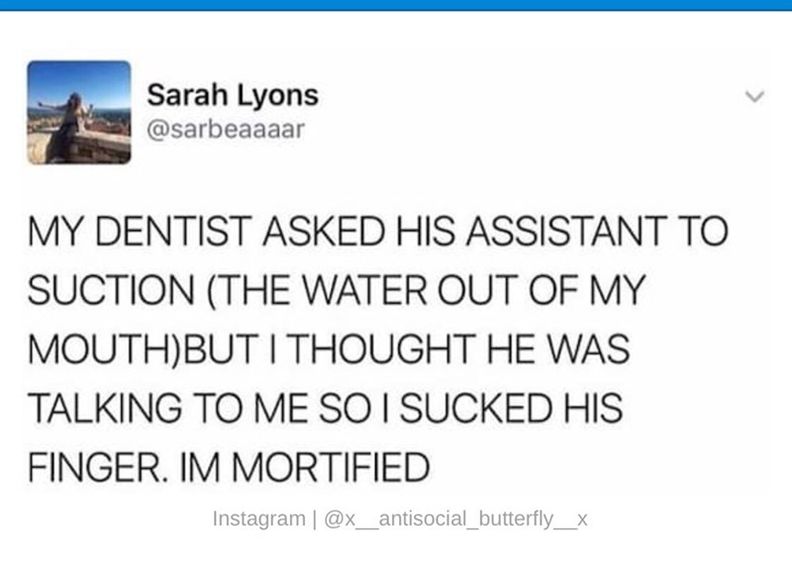This screenshot has height=567, width=792.
Task: Select the words MY DENTIST at tweet start
Action: [140, 231]
